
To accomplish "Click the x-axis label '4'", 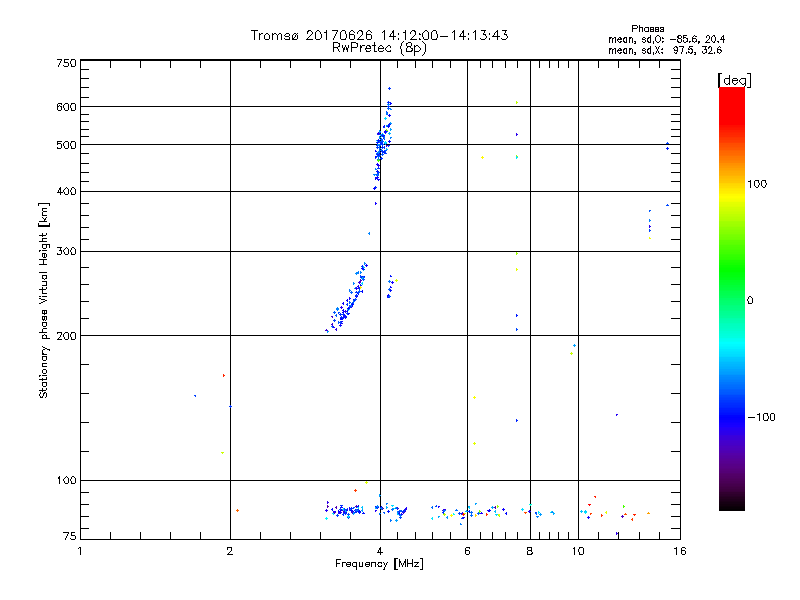I will (x=380, y=551).
